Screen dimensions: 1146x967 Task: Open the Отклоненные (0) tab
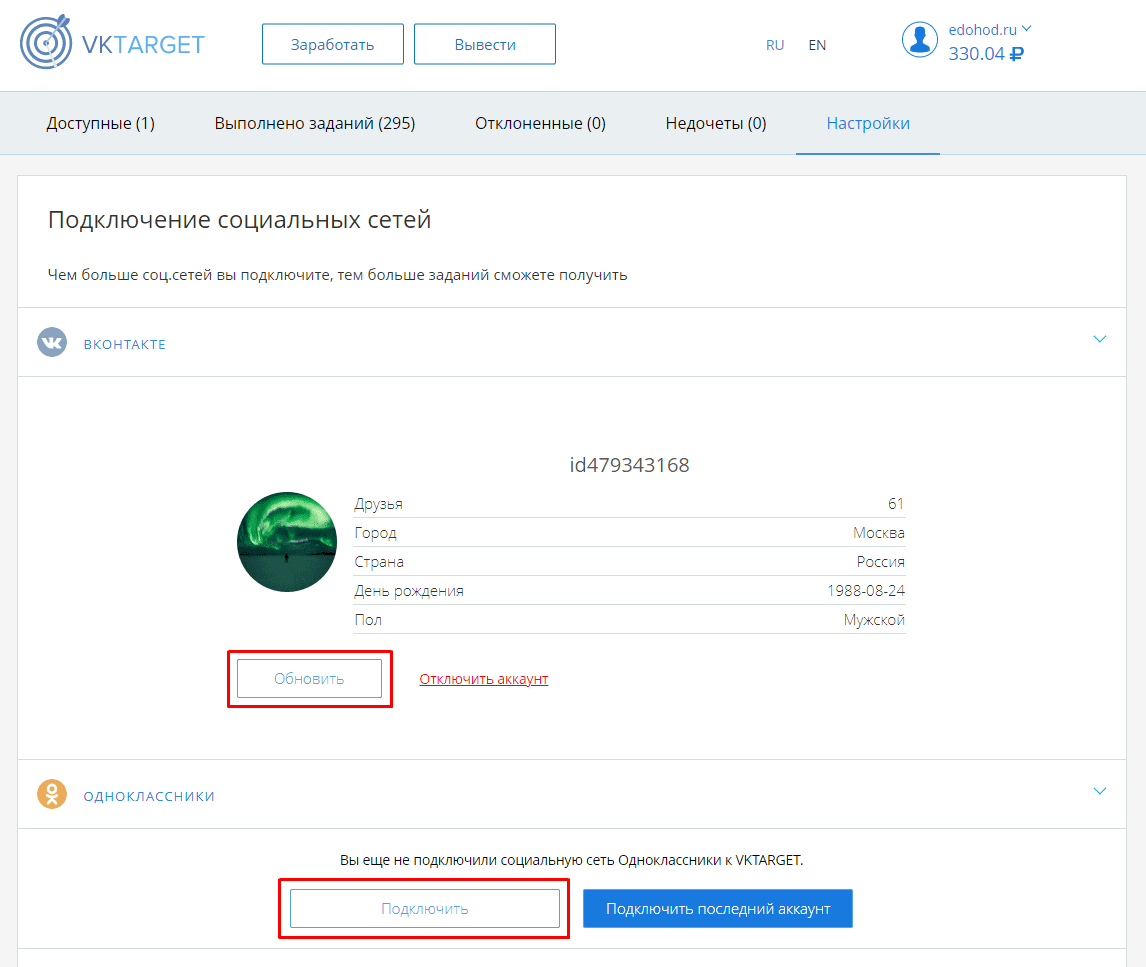[540, 124]
